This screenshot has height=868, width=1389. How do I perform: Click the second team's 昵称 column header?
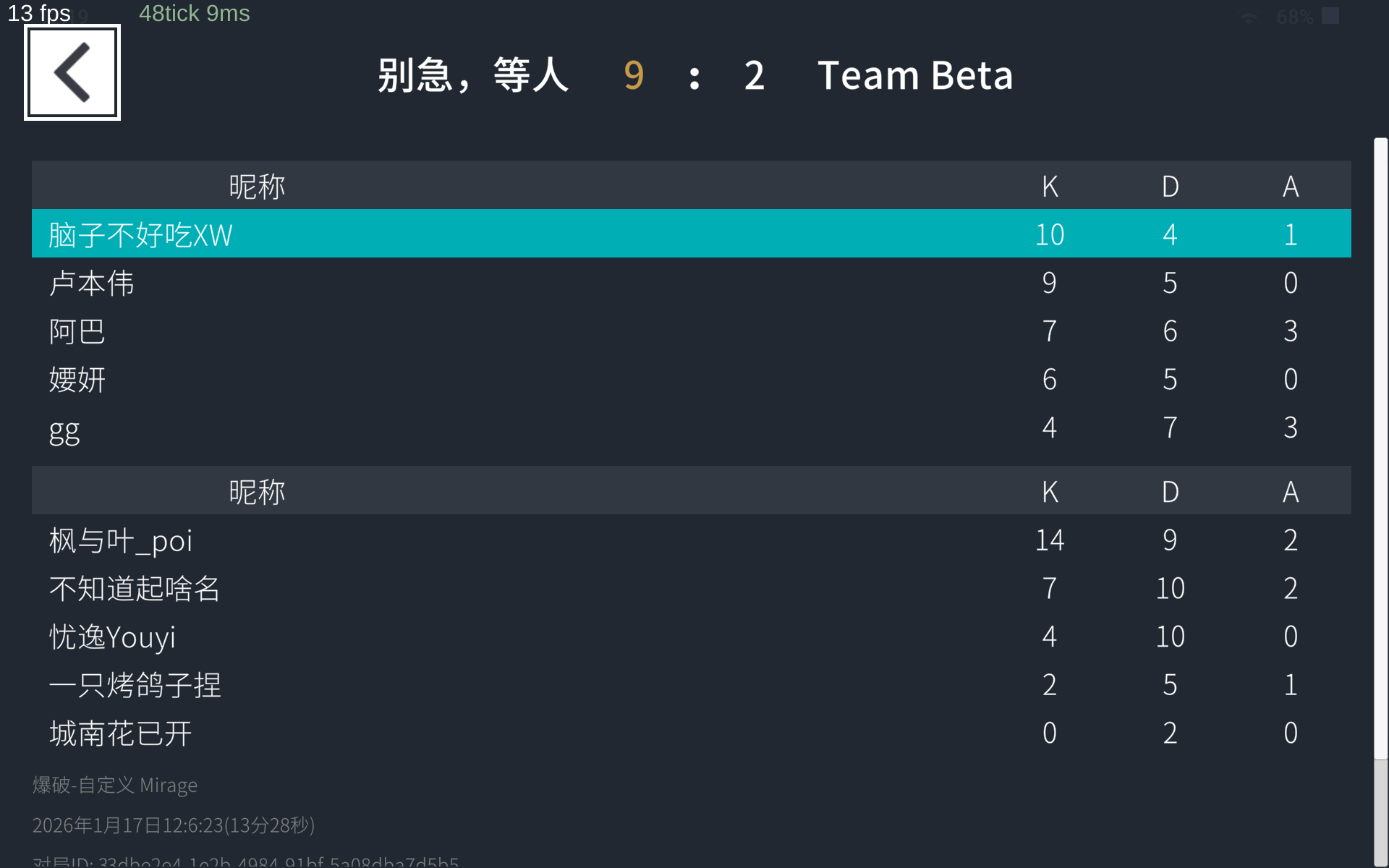pyautogui.click(x=257, y=491)
